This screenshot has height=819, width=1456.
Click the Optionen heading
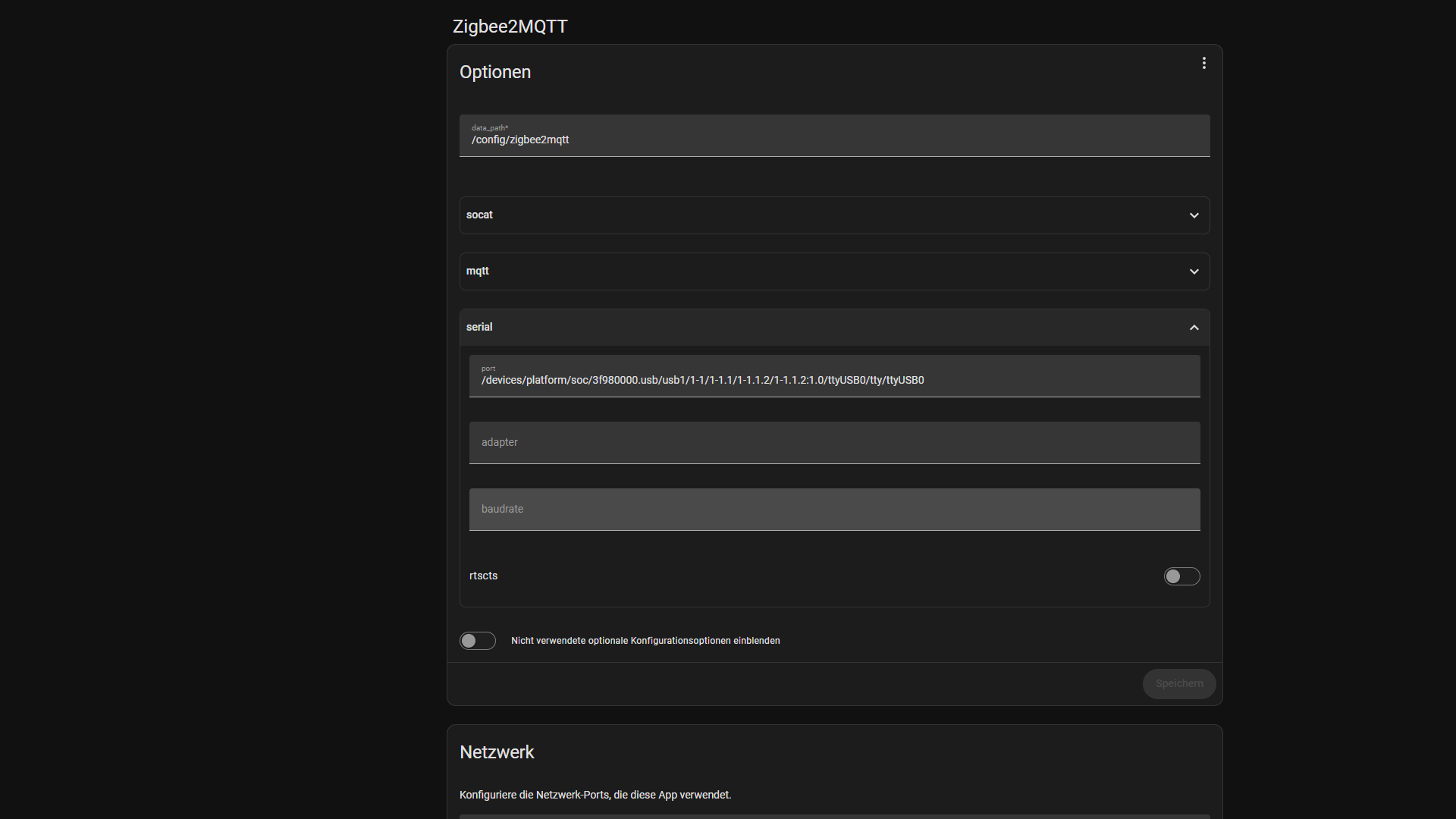pos(495,72)
